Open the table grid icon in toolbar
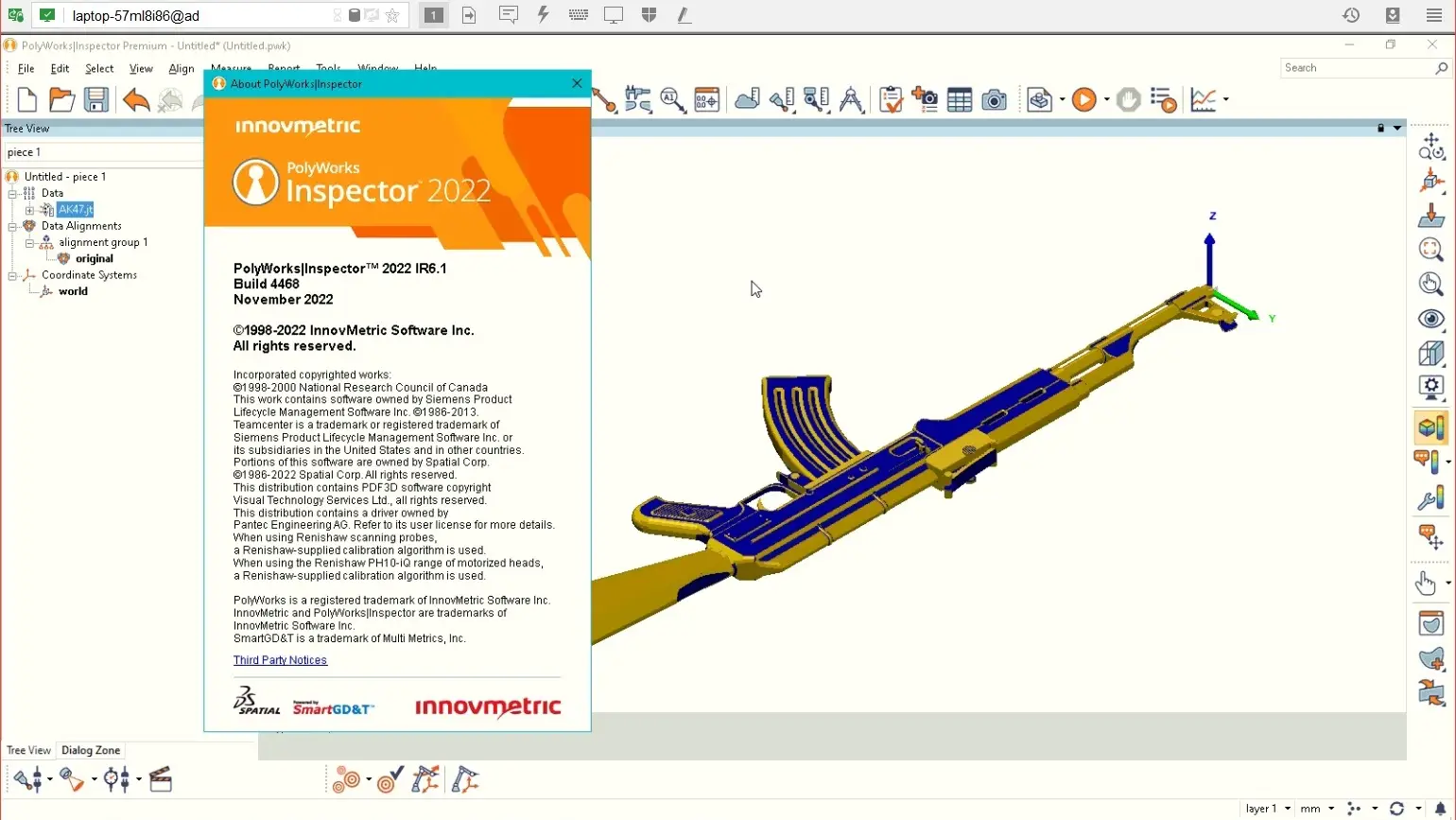 pyautogui.click(x=960, y=99)
